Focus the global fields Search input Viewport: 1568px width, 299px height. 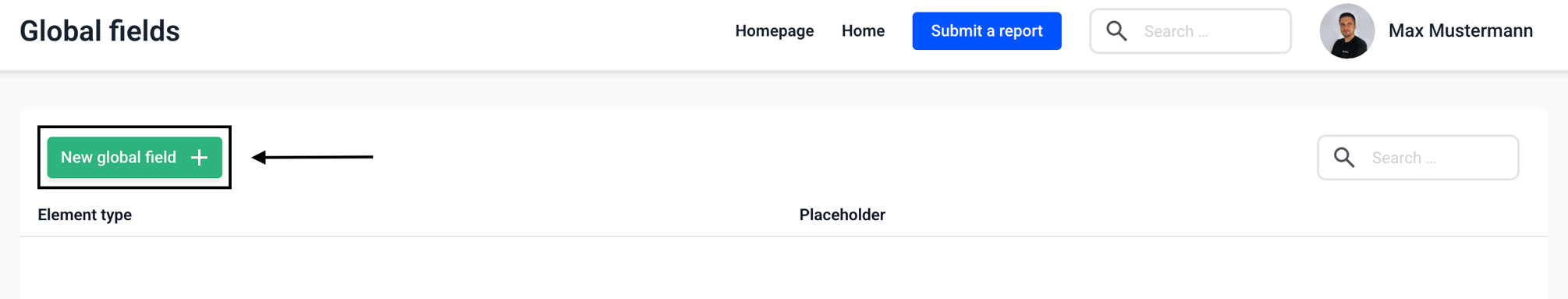[1418, 158]
